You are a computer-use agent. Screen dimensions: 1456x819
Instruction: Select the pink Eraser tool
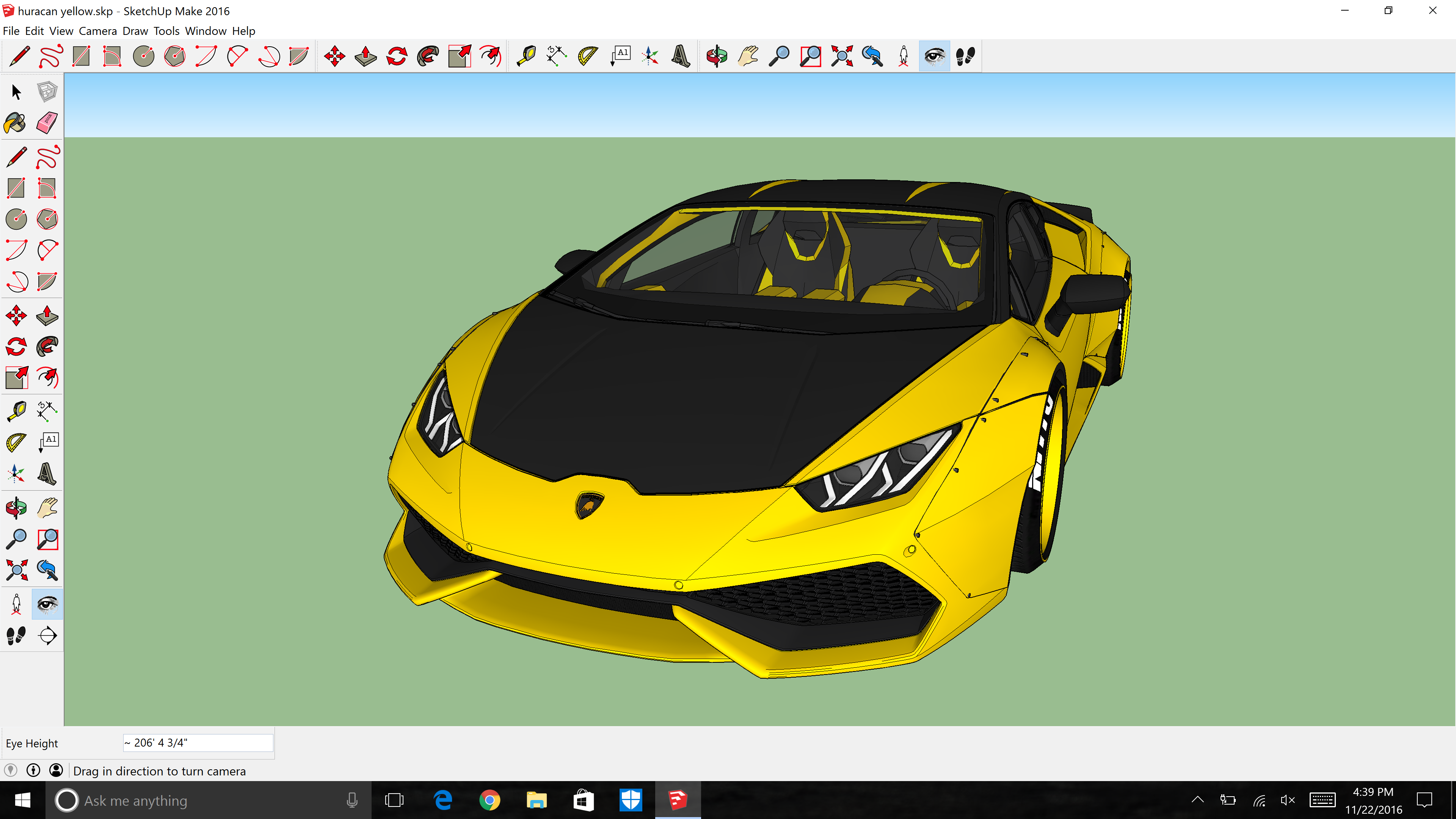pos(47,122)
